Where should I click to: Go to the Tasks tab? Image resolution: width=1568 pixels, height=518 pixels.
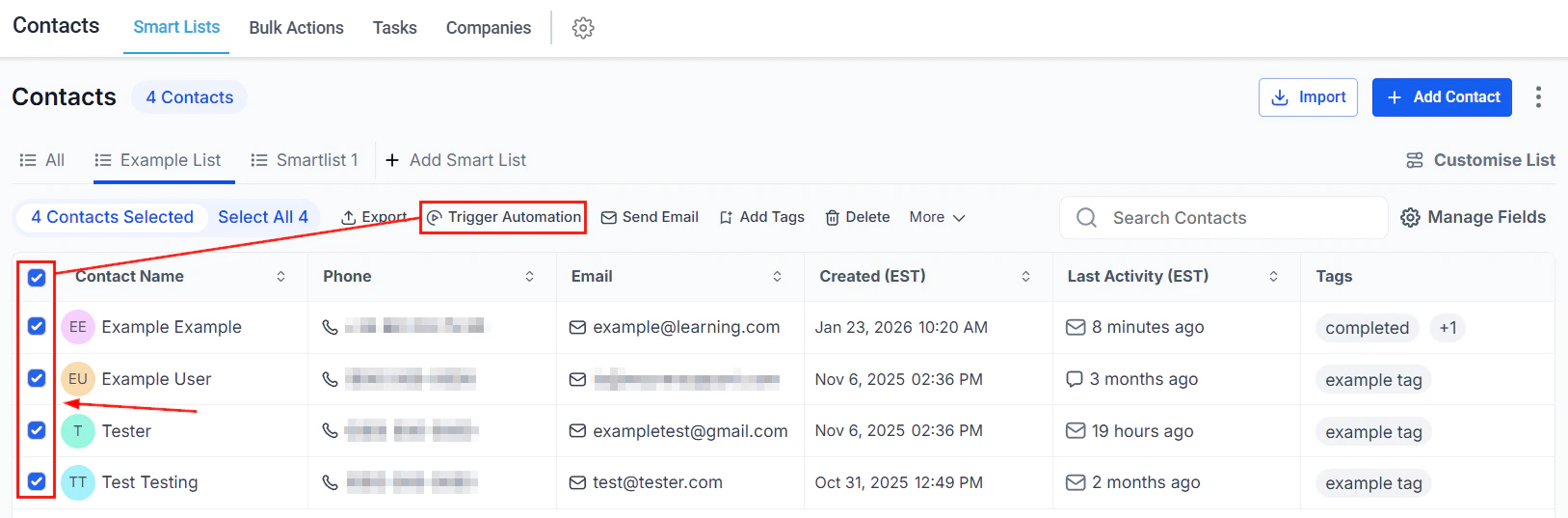coord(395,28)
